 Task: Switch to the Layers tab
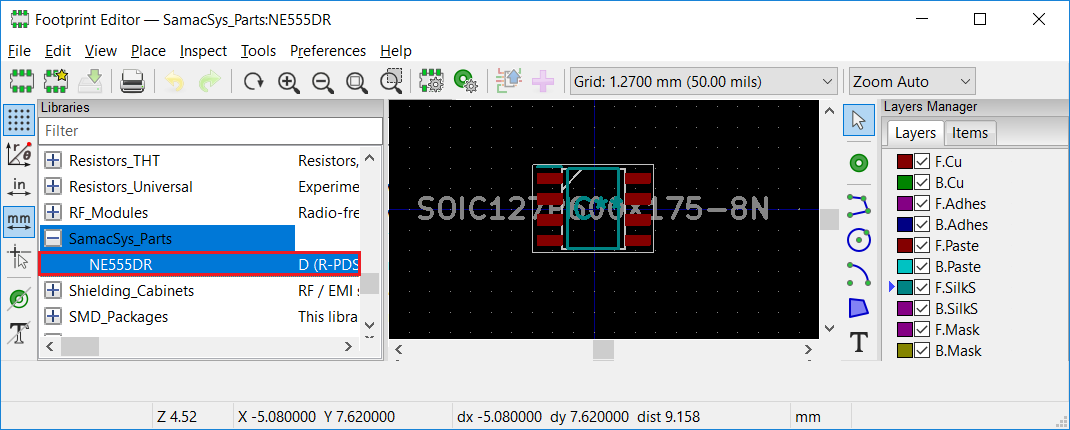point(915,133)
